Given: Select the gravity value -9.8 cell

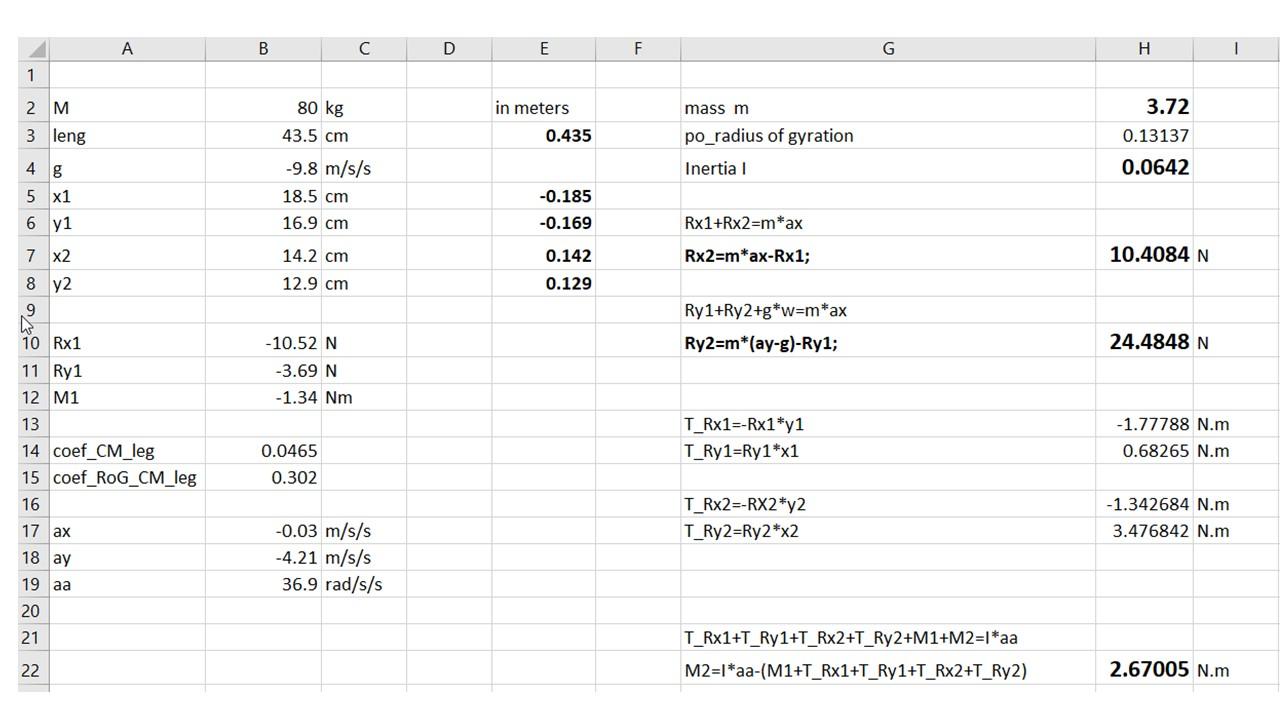Looking at the screenshot, I should 263,167.
